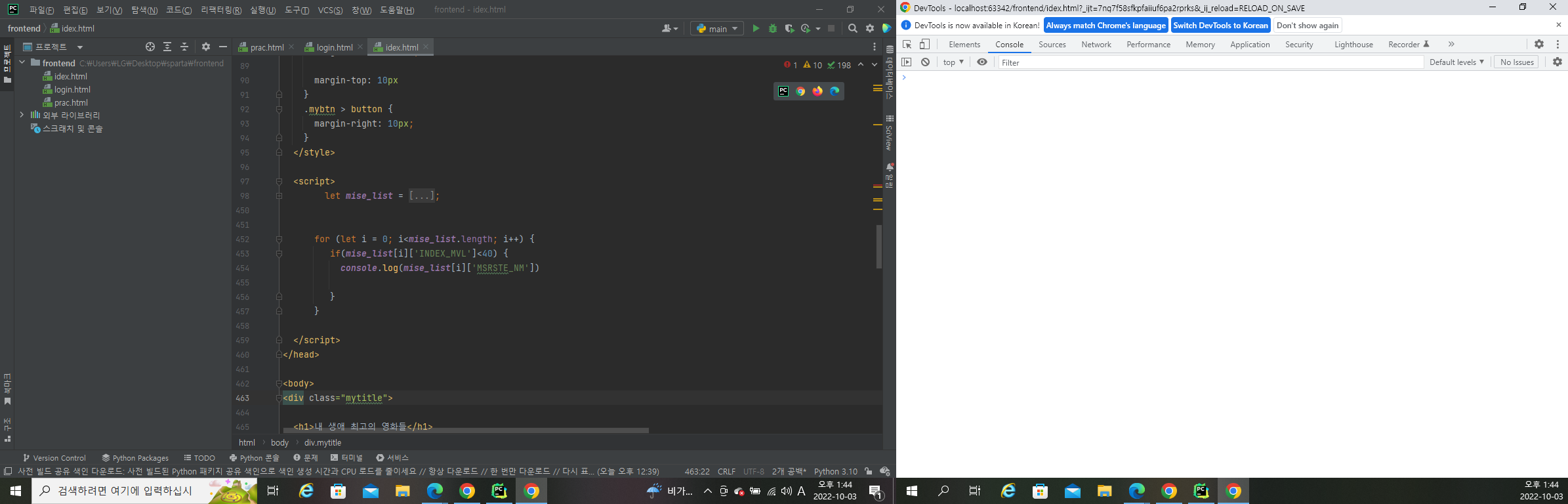Viewport: 1568px width, 504px height.
Task: Open file in Edge from editor popup
Action: (835, 91)
